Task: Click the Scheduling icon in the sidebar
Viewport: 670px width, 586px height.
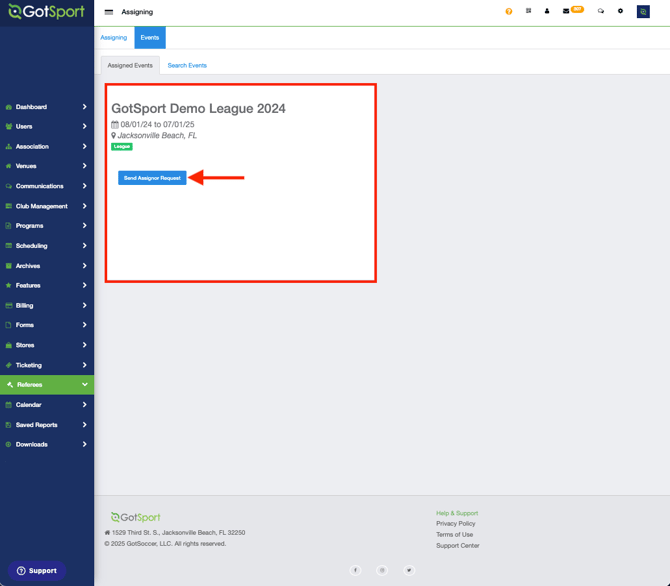Action: click(x=9, y=246)
